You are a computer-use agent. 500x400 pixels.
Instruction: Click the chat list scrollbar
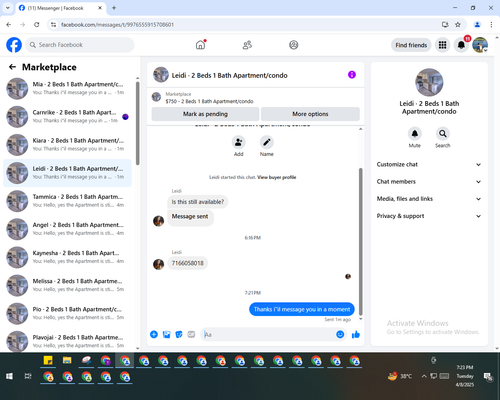coord(138,123)
